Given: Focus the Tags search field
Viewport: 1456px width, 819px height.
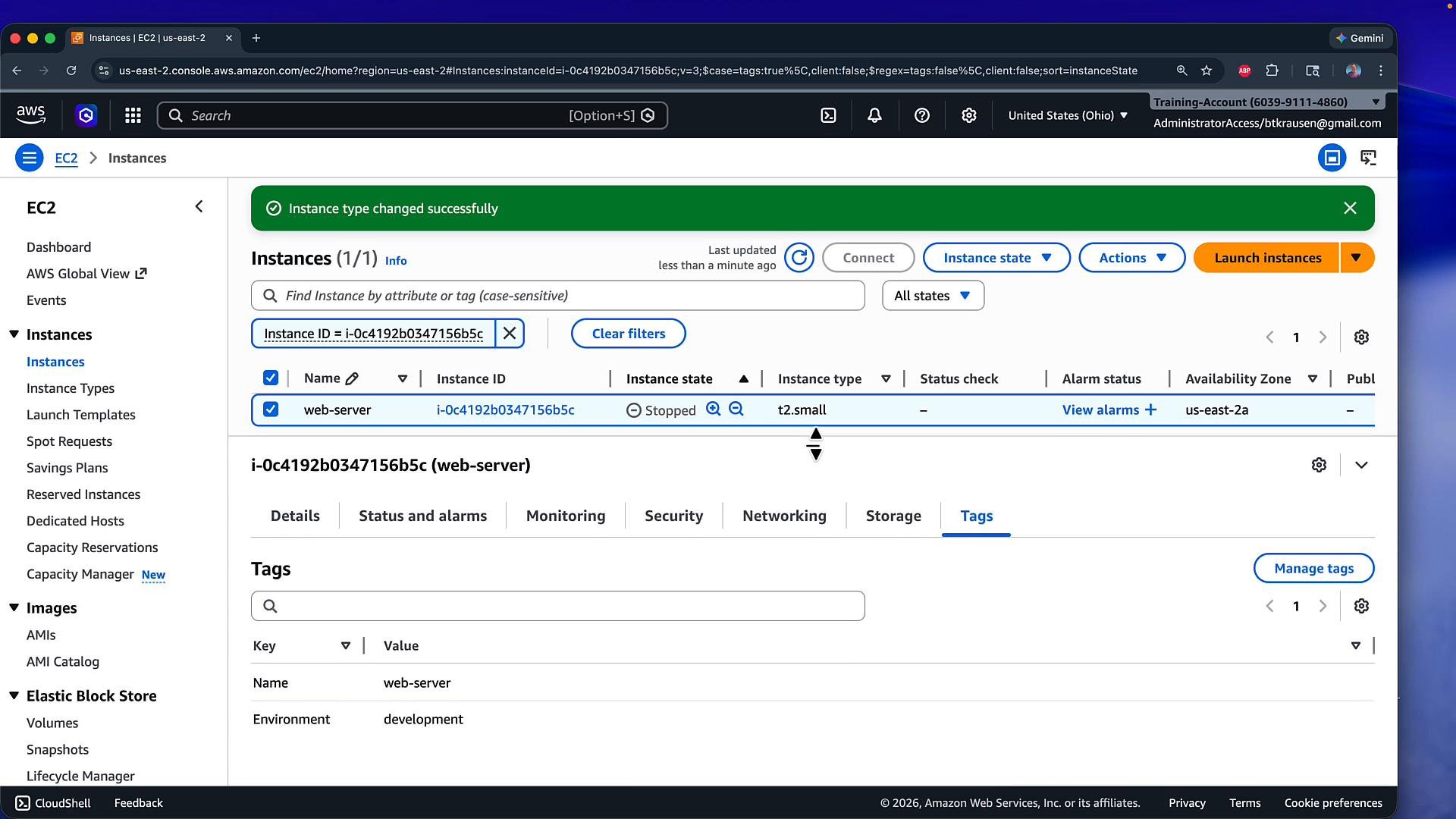Looking at the screenshot, I should (557, 606).
